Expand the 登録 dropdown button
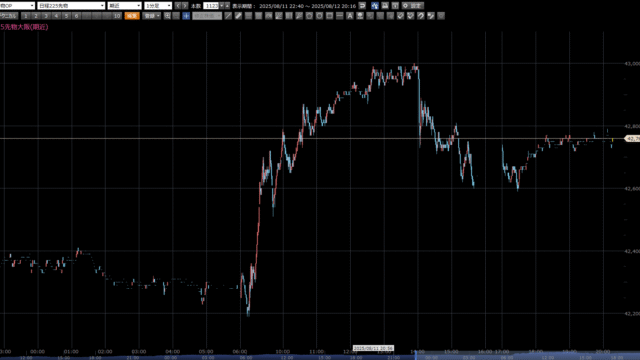Viewport: 640px width, 360px height. pyautogui.click(x=152, y=16)
